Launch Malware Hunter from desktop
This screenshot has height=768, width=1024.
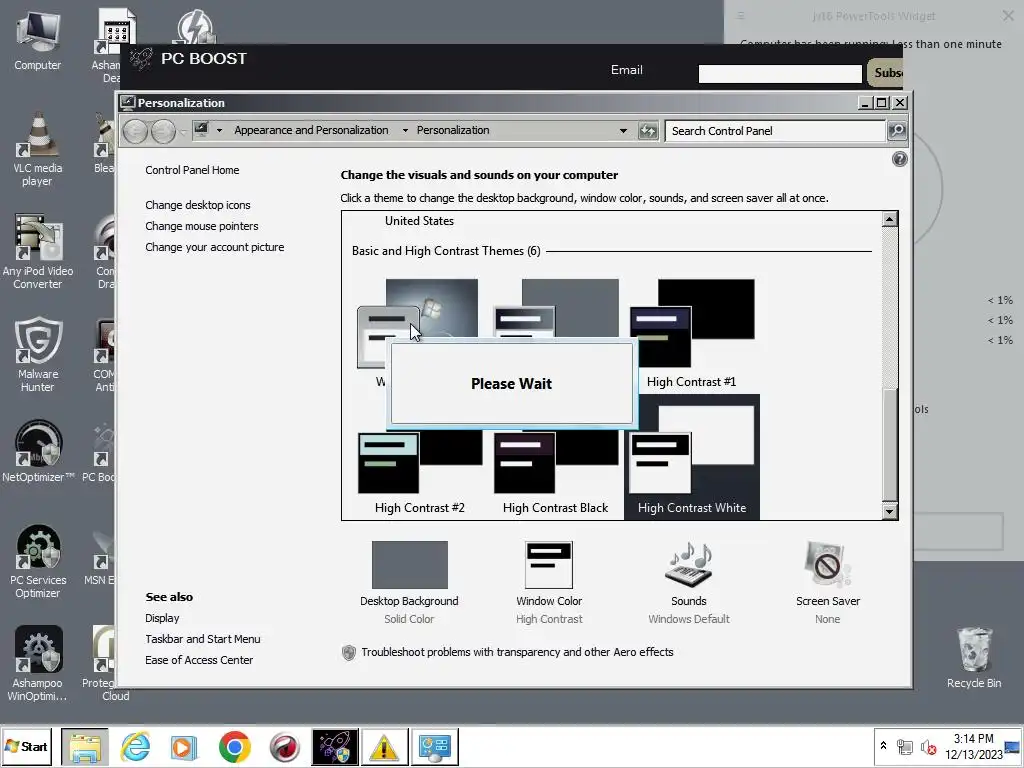point(37,355)
